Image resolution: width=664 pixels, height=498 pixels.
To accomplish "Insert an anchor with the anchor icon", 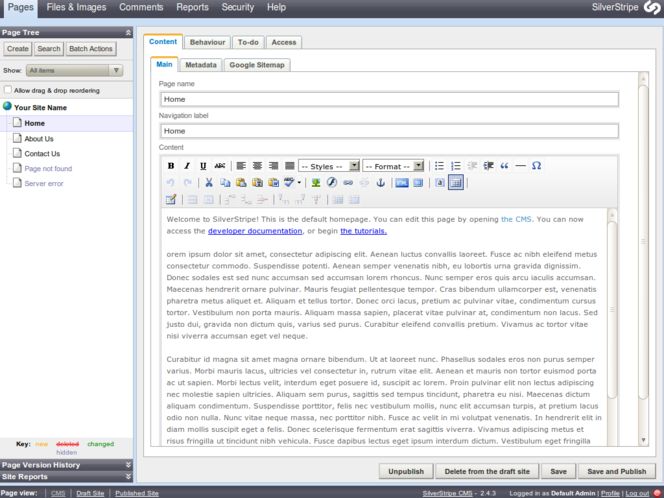I will point(380,183).
